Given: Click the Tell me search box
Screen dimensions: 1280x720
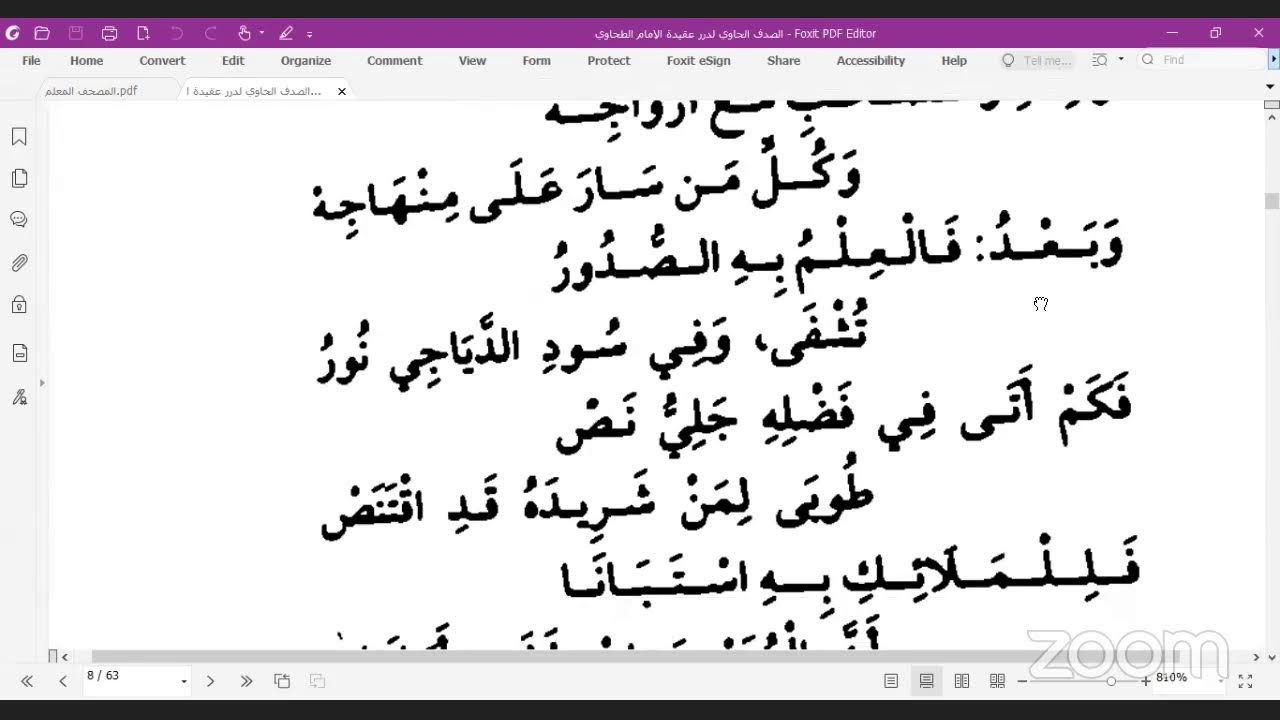Looking at the screenshot, I should coord(1038,60).
